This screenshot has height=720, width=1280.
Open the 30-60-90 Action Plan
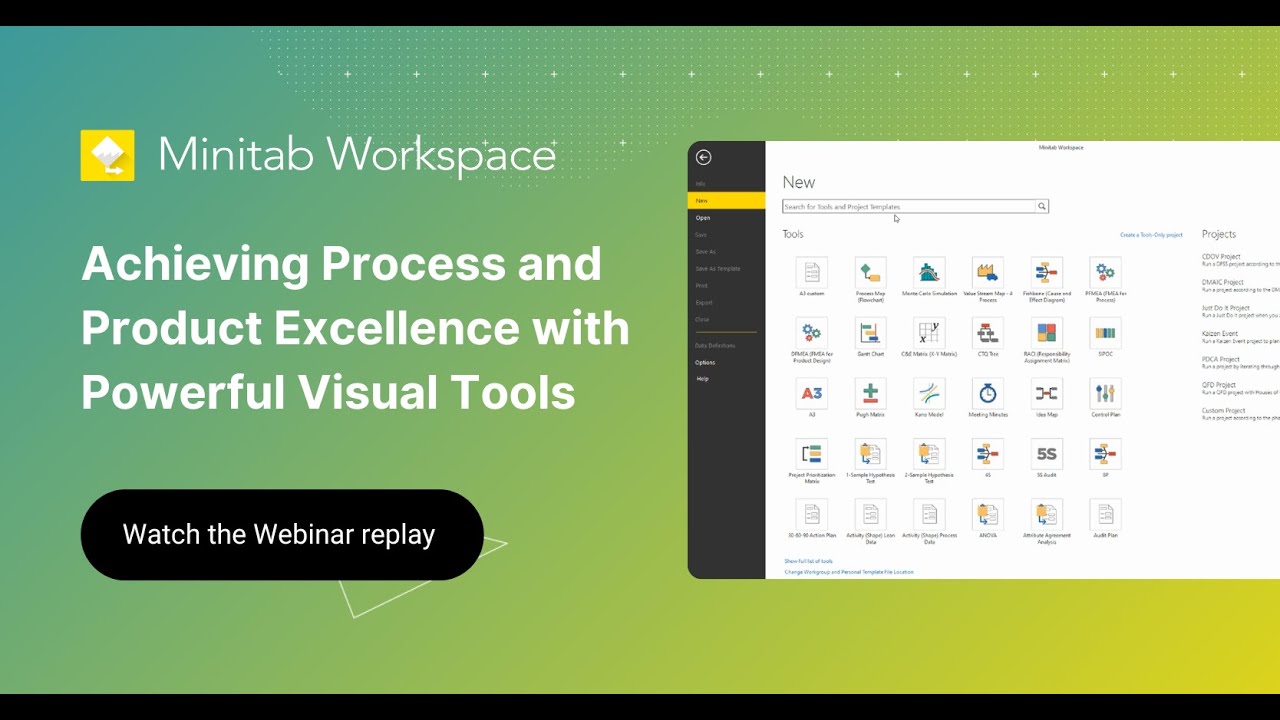pyautogui.click(x=811, y=514)
